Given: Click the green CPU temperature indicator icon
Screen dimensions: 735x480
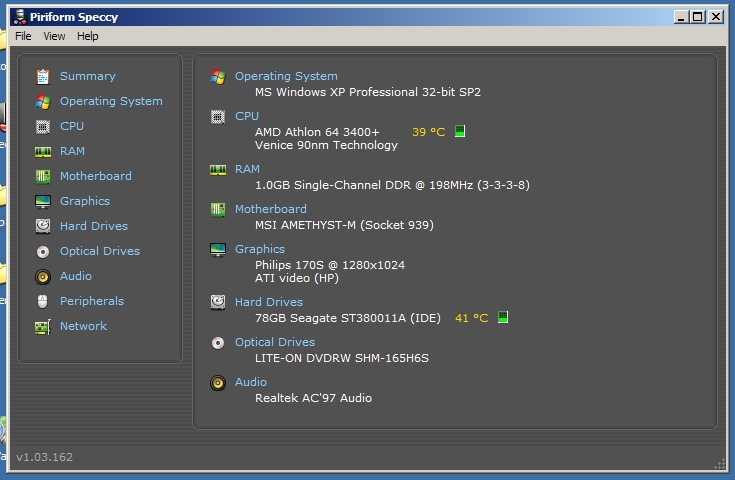Looking at the screenshot, I should (460, 131).
